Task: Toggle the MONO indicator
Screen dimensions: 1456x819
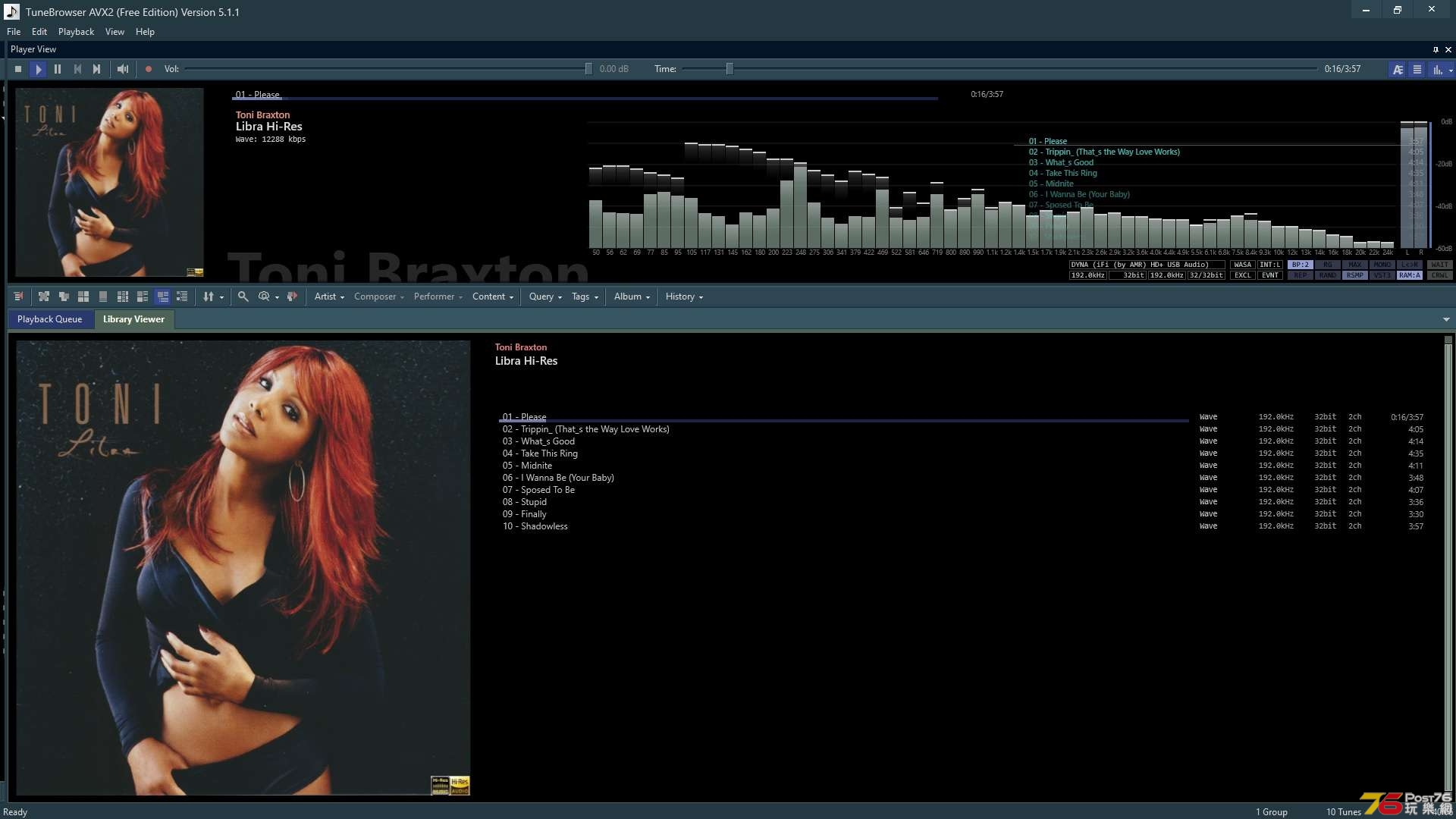Action: tap(1382, 265)
